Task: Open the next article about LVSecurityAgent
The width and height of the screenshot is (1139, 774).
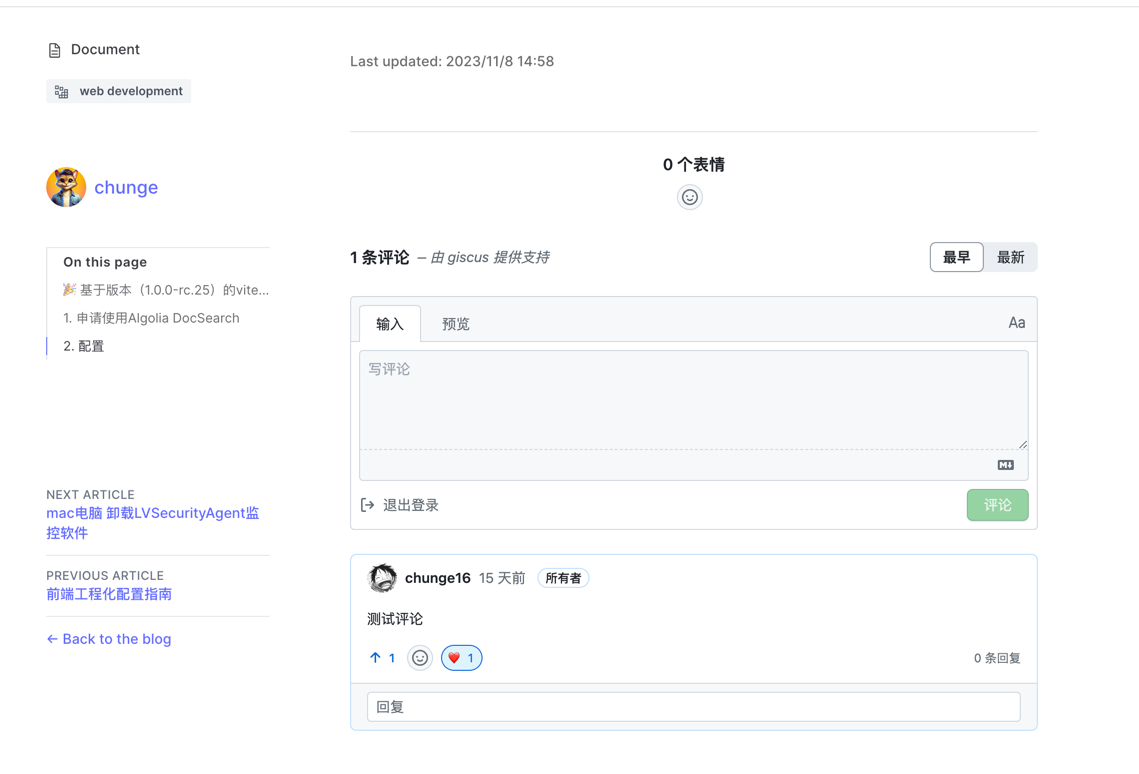Action: pos(152,522)
